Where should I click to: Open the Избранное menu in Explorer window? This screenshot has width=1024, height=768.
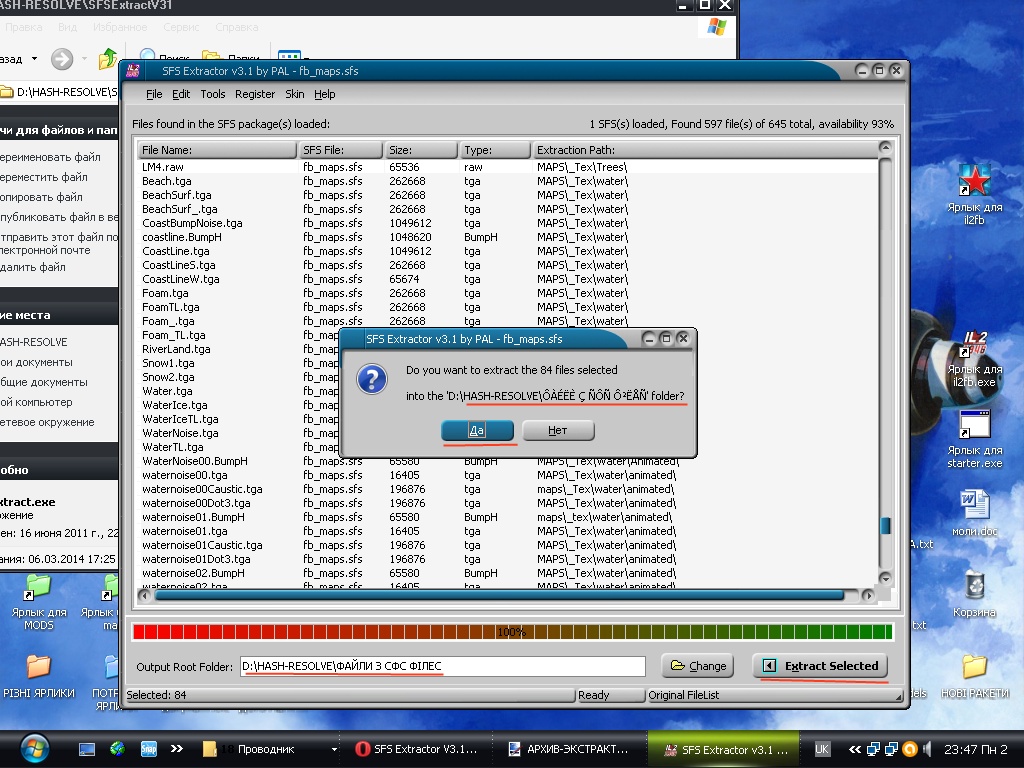[120, 27]
